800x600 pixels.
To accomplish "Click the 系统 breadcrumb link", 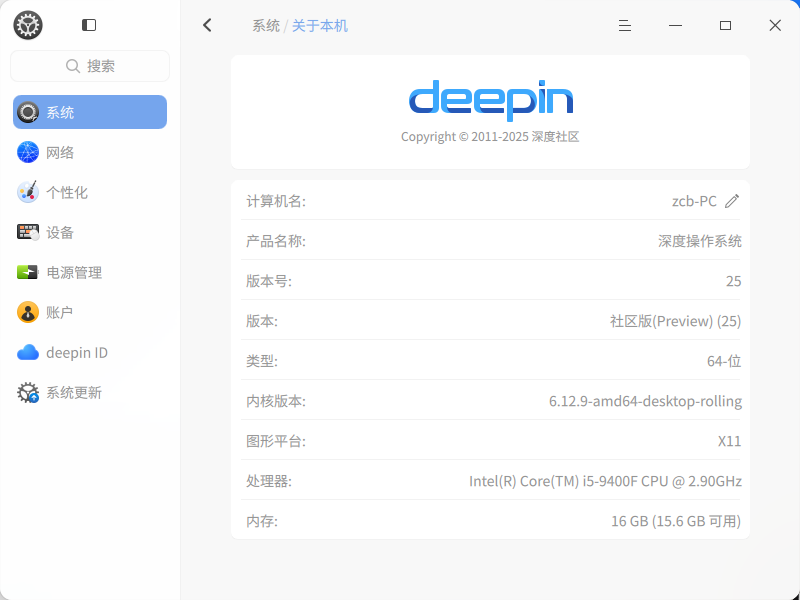I will pyautogui.click(x=266, y=26).
